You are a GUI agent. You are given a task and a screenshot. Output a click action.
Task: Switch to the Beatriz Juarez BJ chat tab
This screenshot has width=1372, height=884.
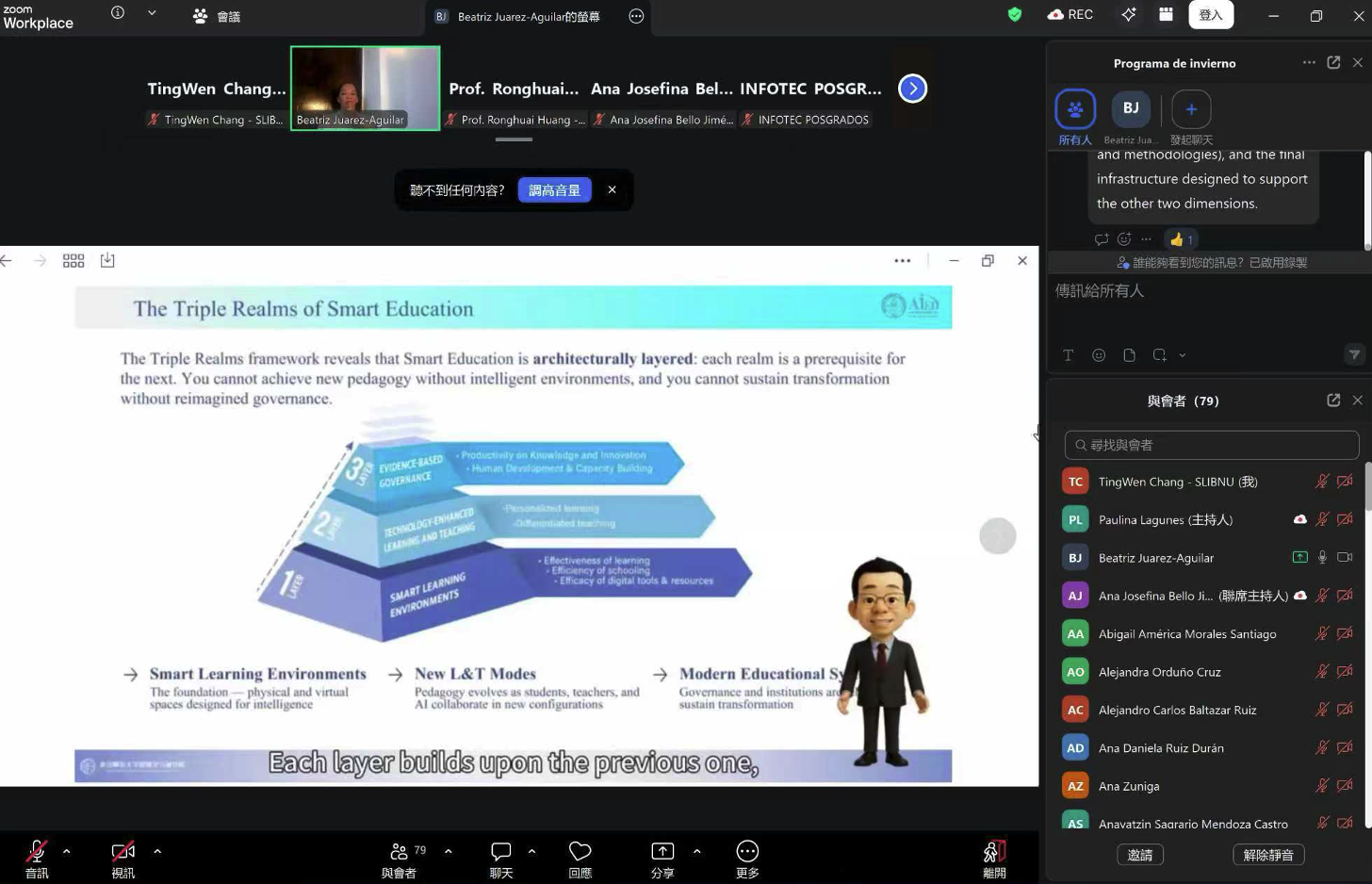1131,110
